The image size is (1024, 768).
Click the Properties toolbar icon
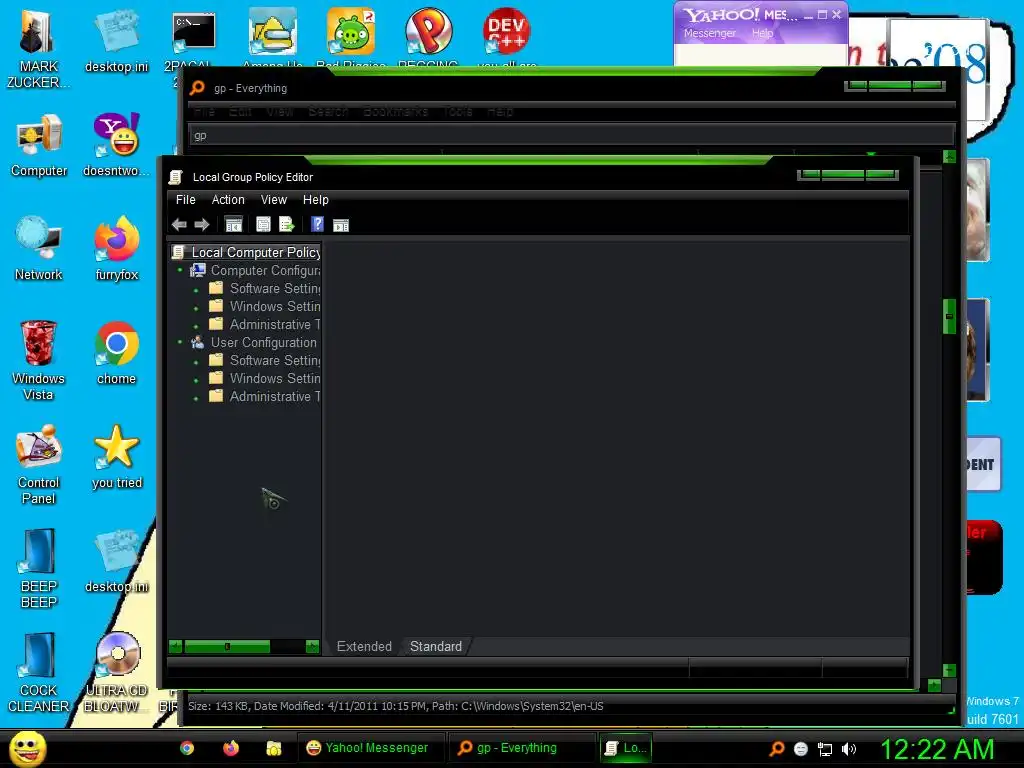tap(263, 225)
